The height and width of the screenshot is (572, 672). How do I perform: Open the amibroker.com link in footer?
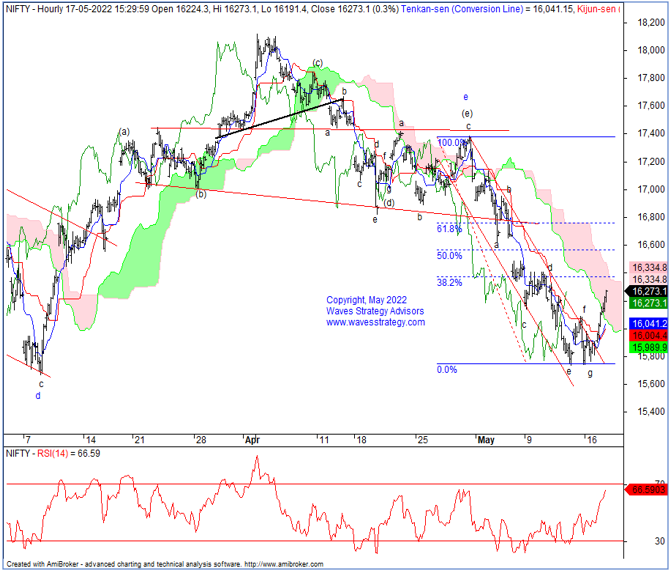tap(284, 565)
